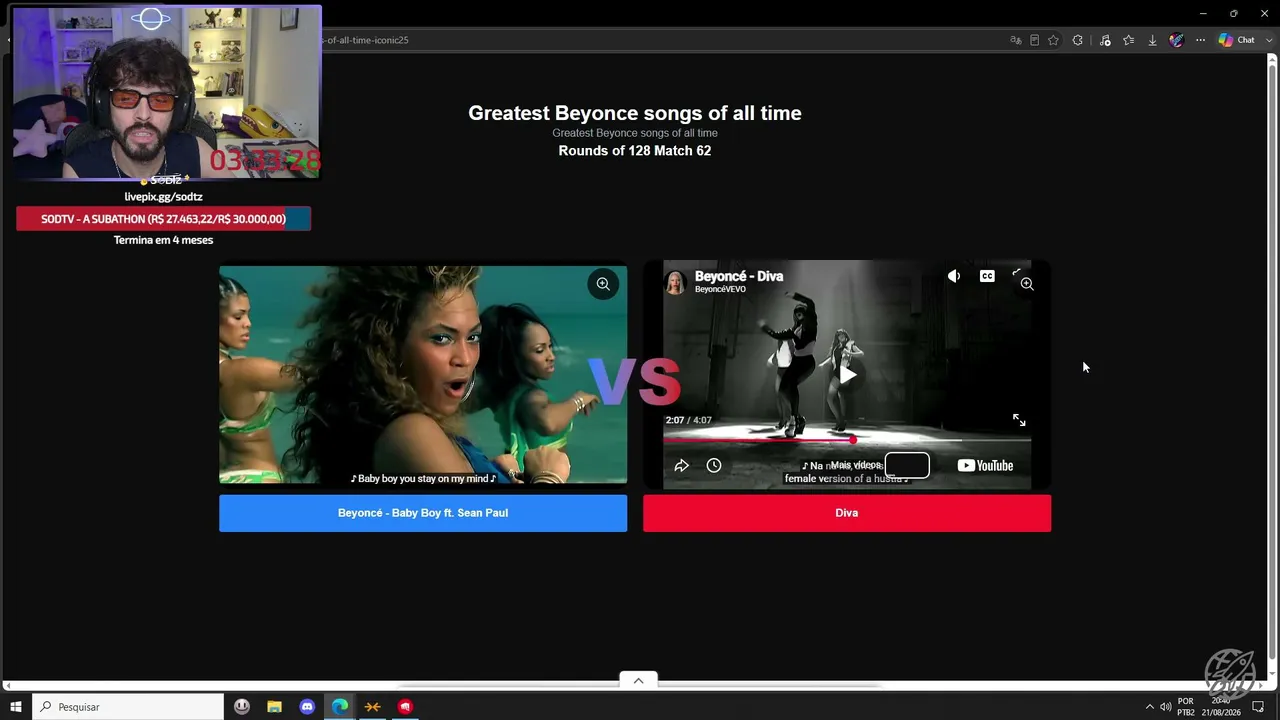Open the POR PTB2 language selector
Screen dimensions: 1280x720
(1186, 707)
